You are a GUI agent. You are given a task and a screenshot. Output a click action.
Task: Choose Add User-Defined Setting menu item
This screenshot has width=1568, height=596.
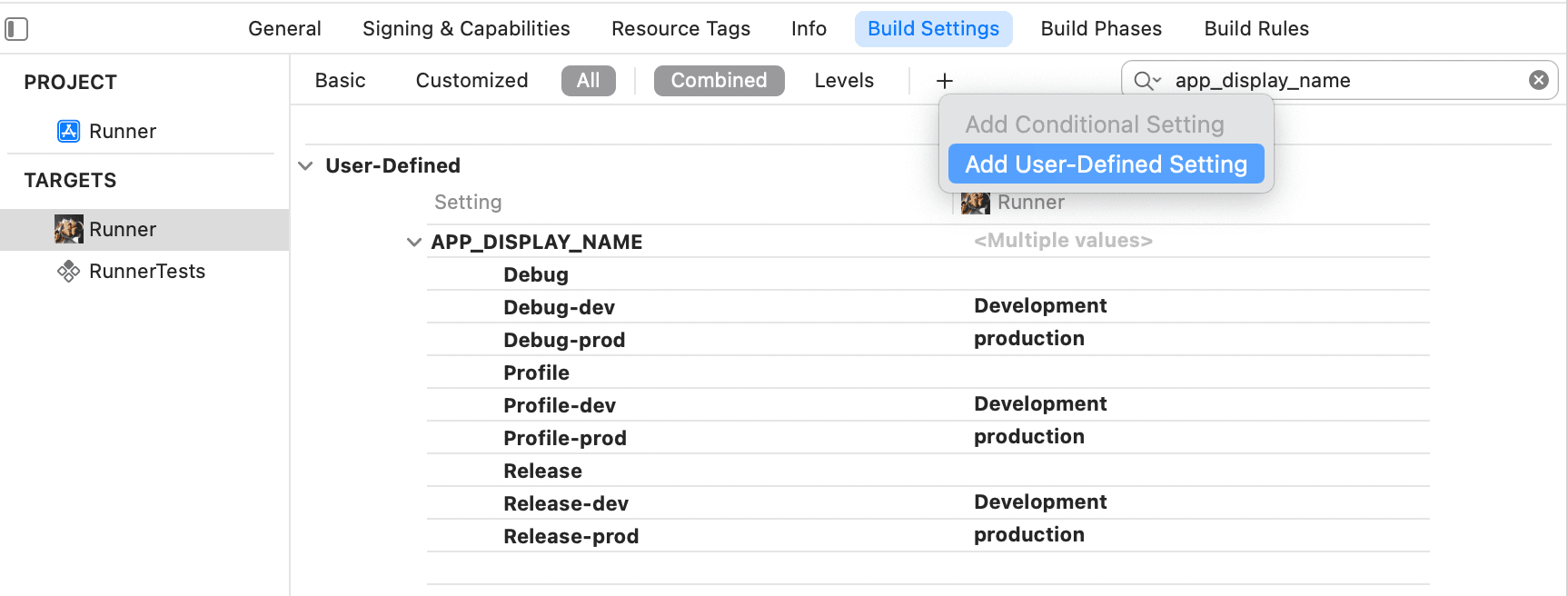click(1106, 164)
